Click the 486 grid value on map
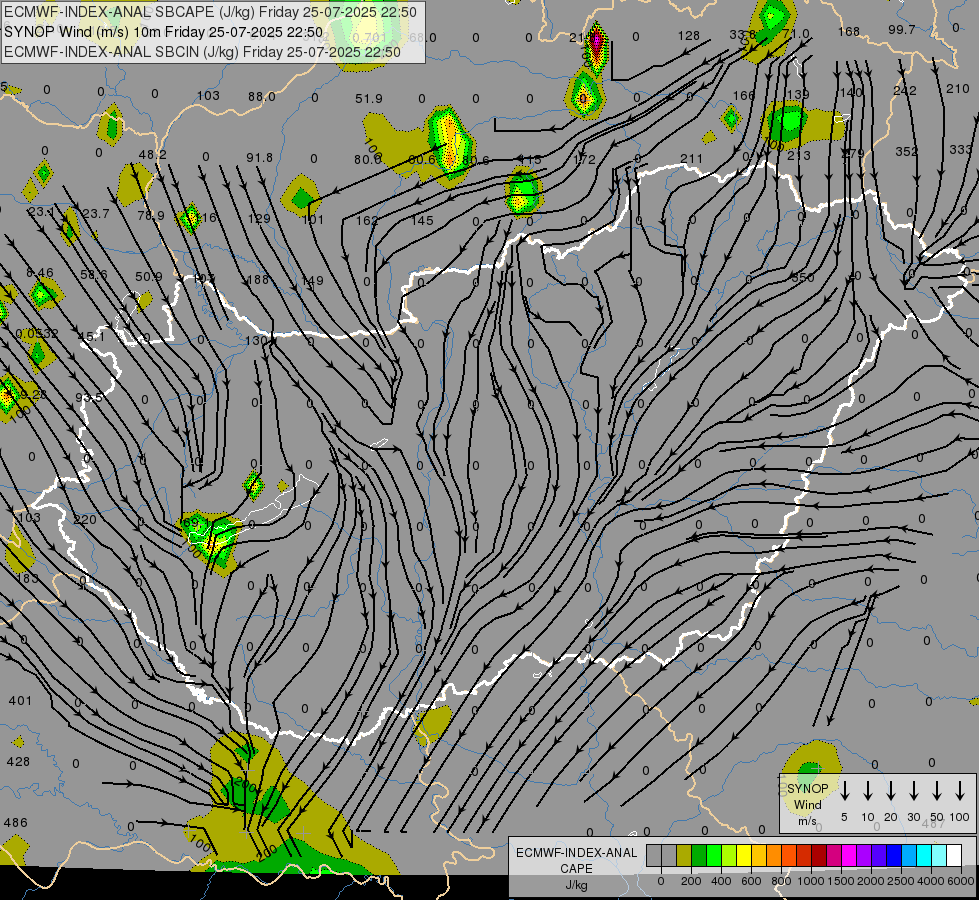 click(x=16, y=823)
